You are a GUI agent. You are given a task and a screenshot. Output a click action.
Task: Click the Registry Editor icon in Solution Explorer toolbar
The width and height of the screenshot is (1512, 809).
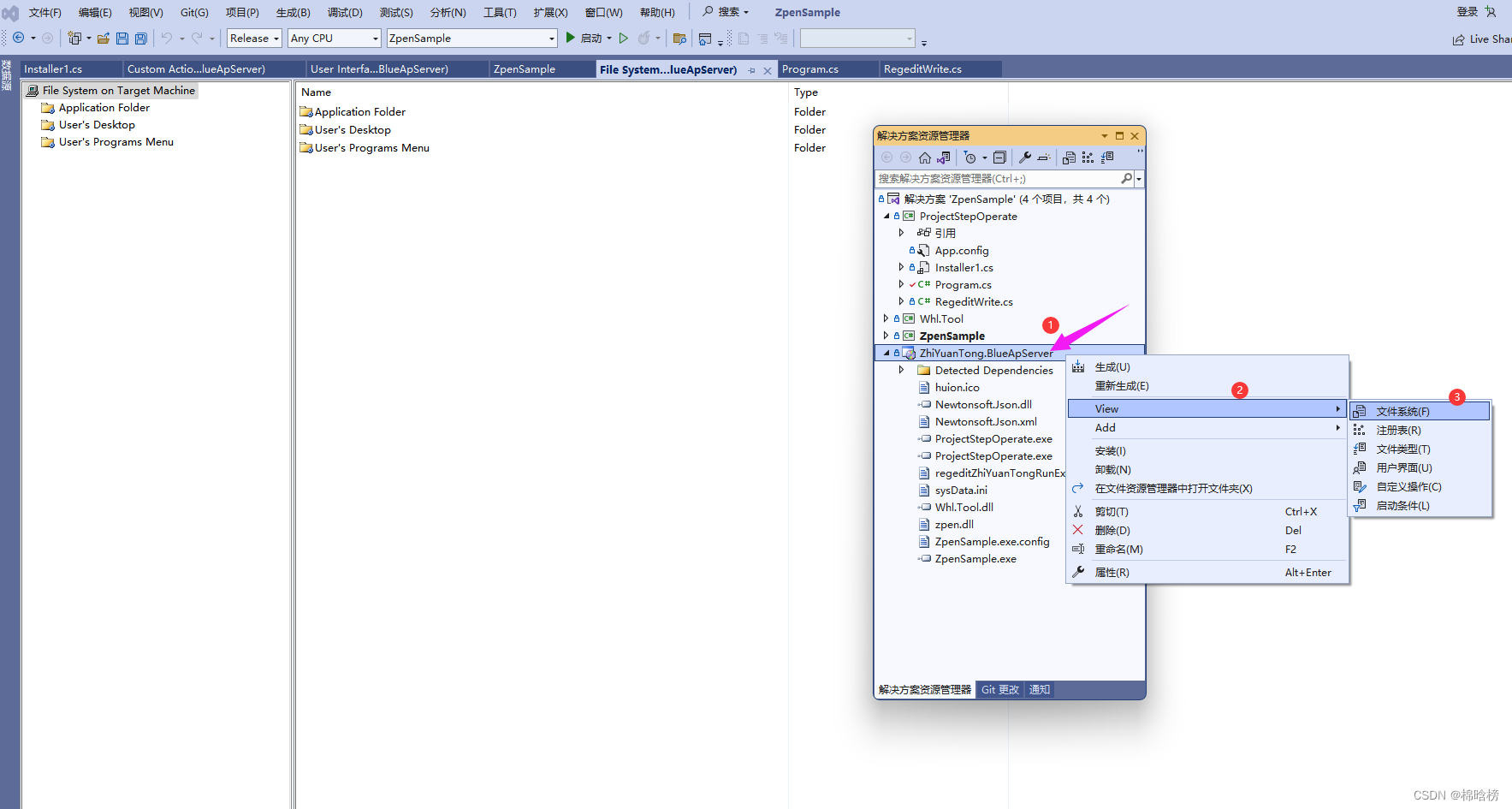[1088, 158]
